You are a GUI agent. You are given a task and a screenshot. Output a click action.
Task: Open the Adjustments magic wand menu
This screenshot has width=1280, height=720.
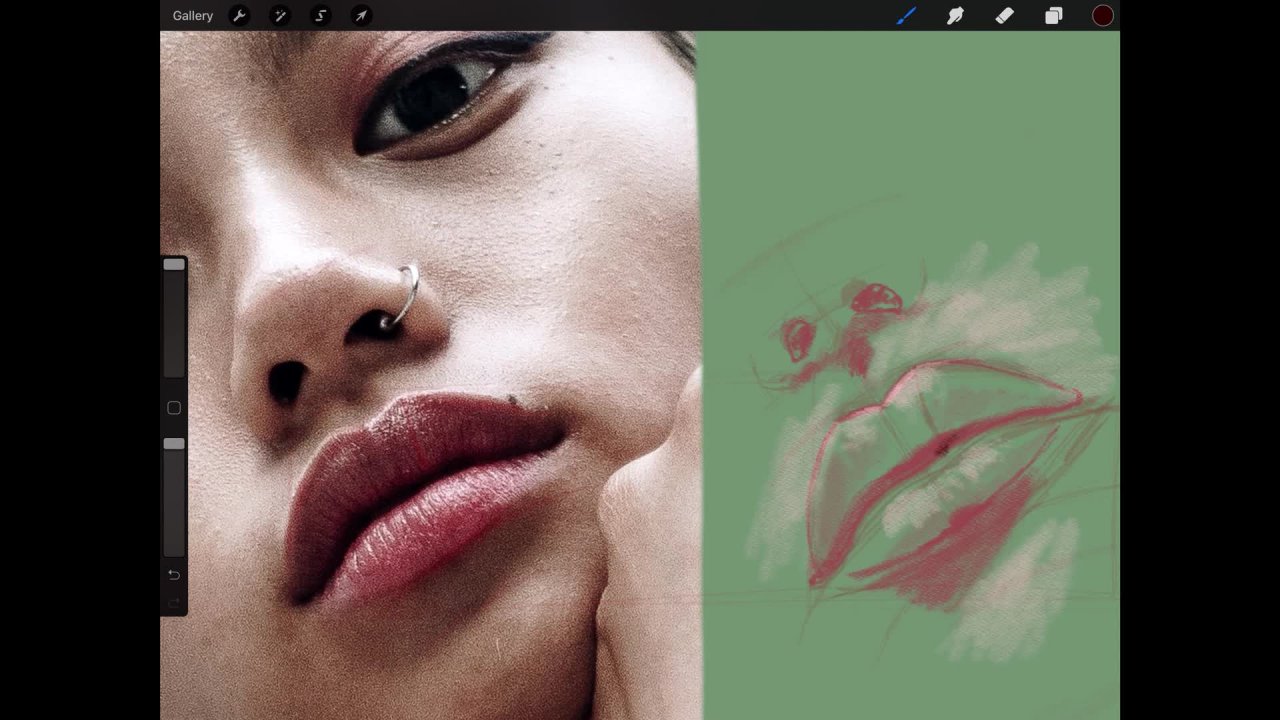[x=280, y=16]
